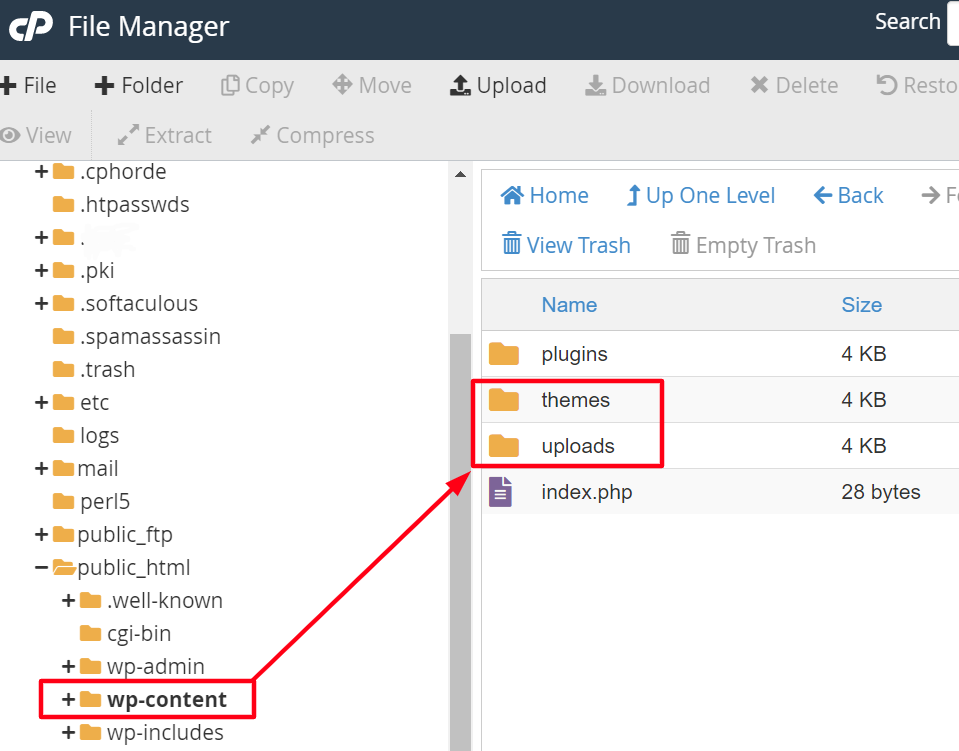Click the index.php file name
Viewport: 959px width, 751px height.
587,492
